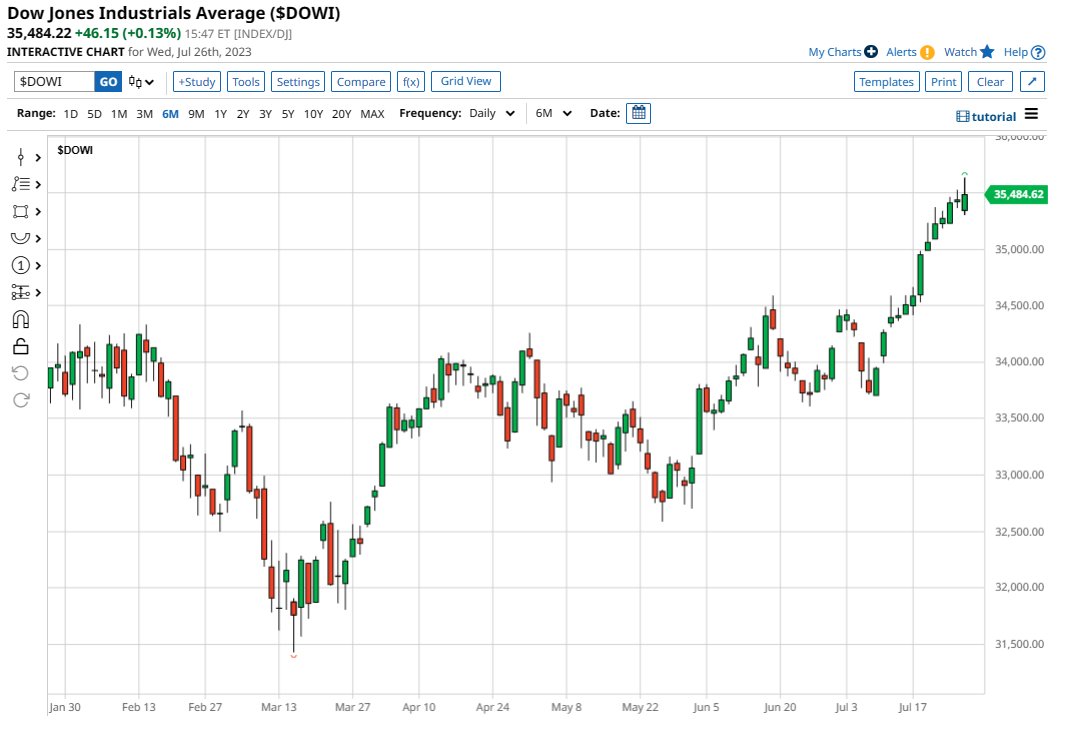Expand shape tool options chevron
The width and height of the screenshot is (1067, 739).
tap(38, 212)
